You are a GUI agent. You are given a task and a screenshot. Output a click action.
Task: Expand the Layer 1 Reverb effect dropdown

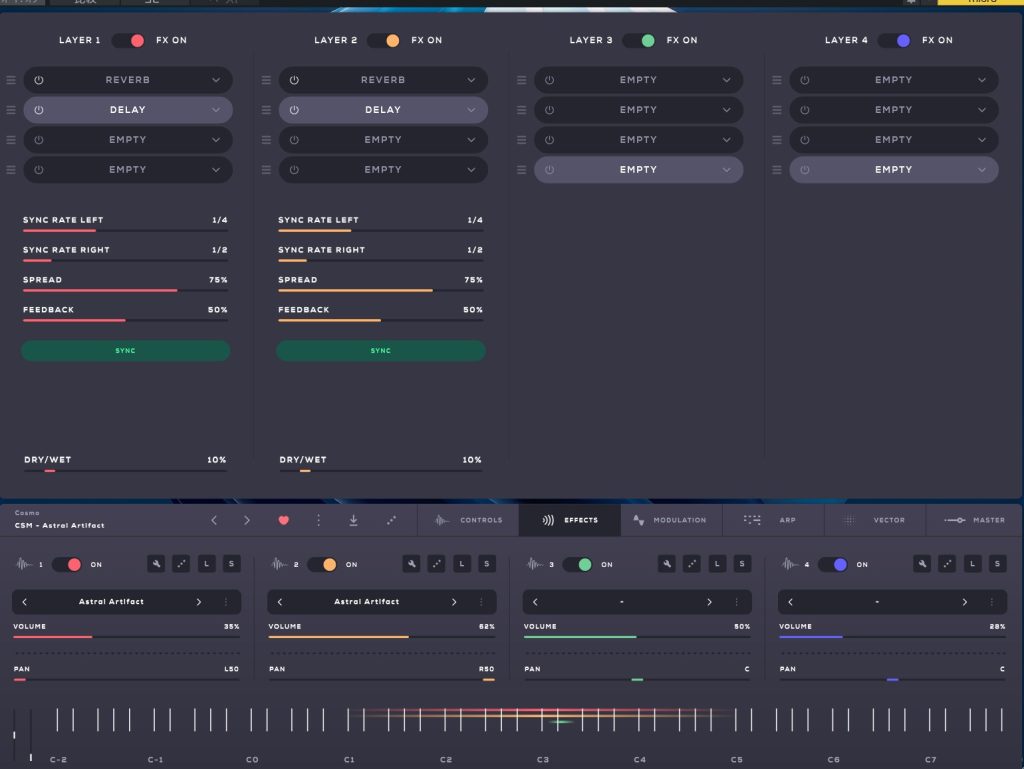(x=216, y=80)
